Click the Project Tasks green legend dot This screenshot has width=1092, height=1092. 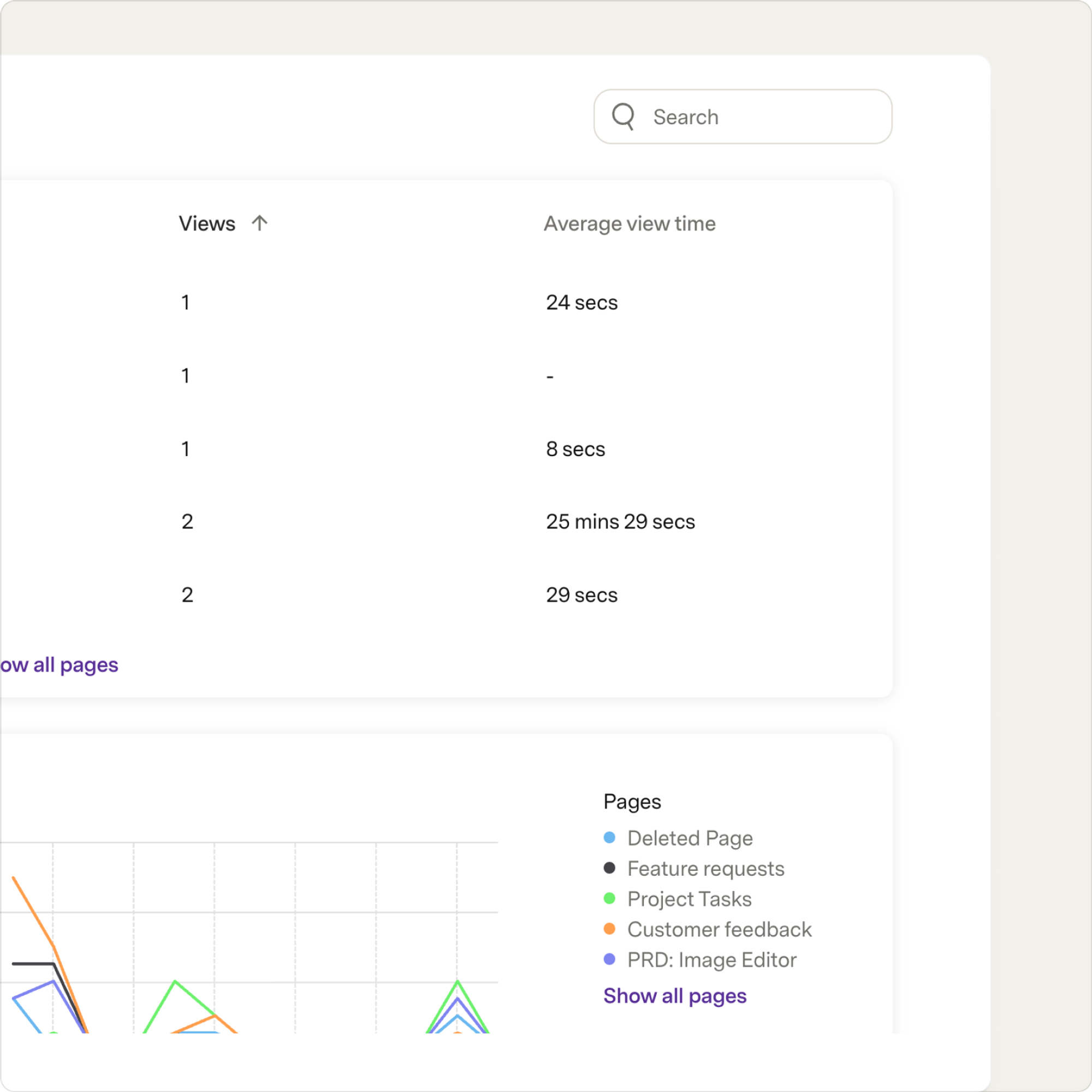click(x=609, y=899)
